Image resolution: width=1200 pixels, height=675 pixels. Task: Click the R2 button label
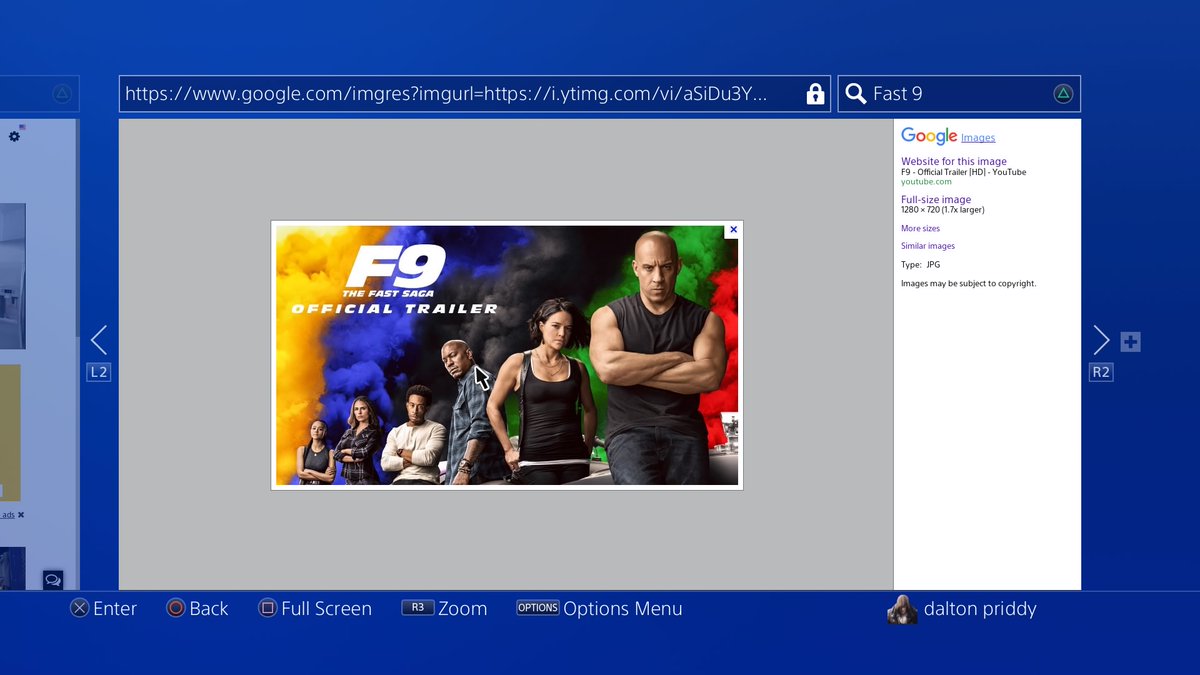[1101, 372]
